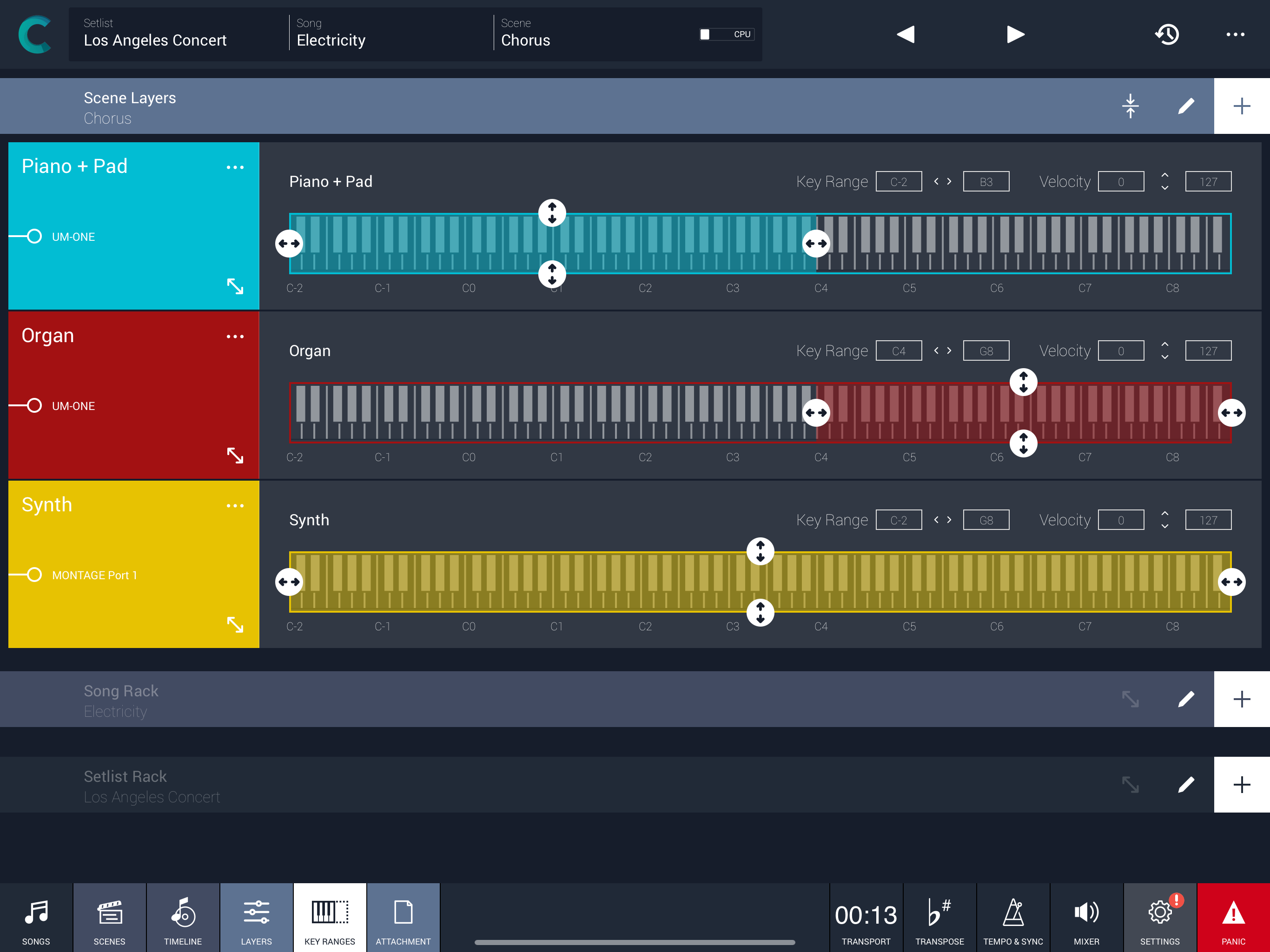Open the Transpose panel
This screenshot has width=1270, height=952.
[939, 918]
